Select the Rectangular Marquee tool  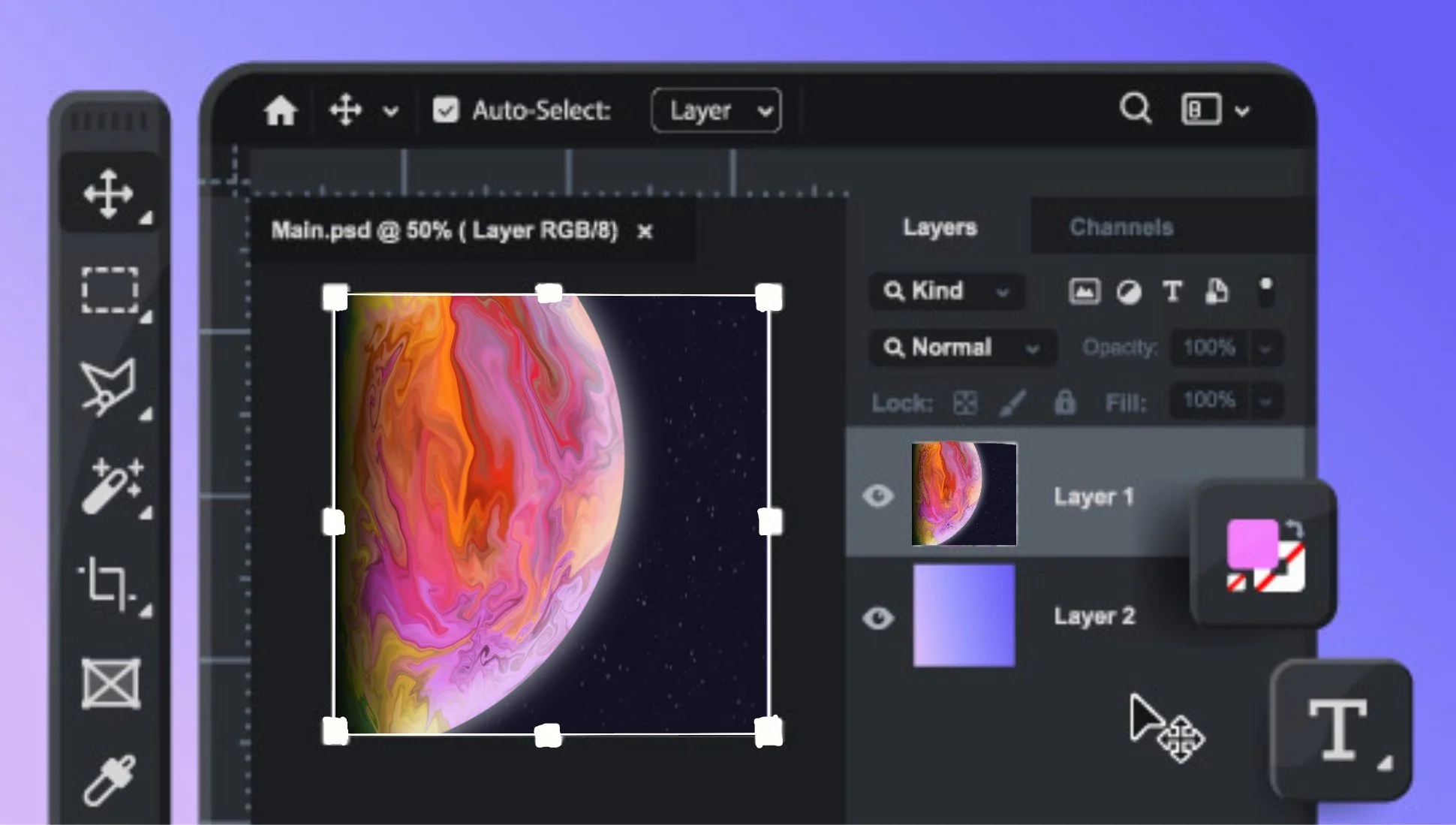coord(110,290)
